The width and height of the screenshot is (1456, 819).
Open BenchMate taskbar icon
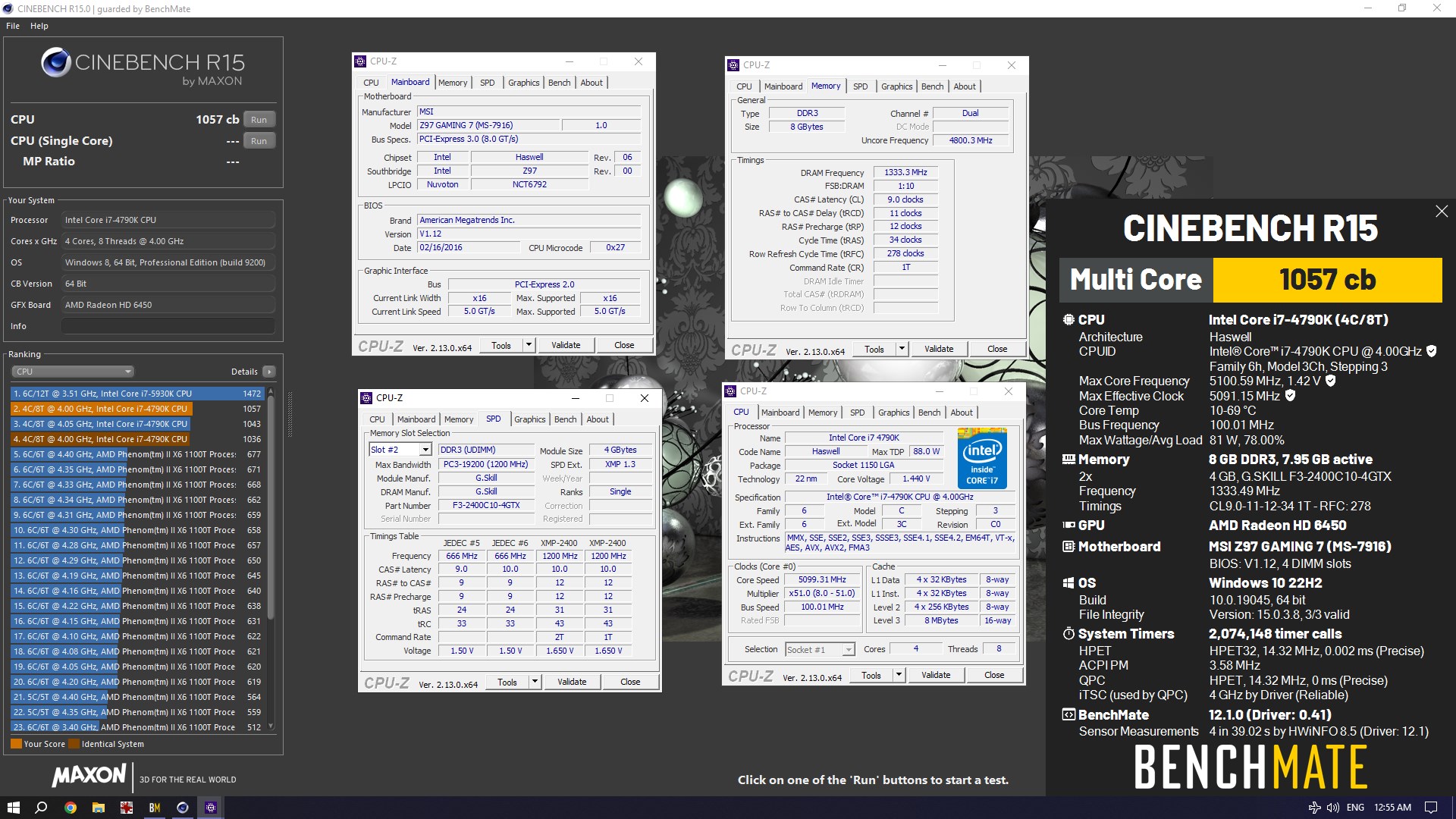(x=155, y=808)
